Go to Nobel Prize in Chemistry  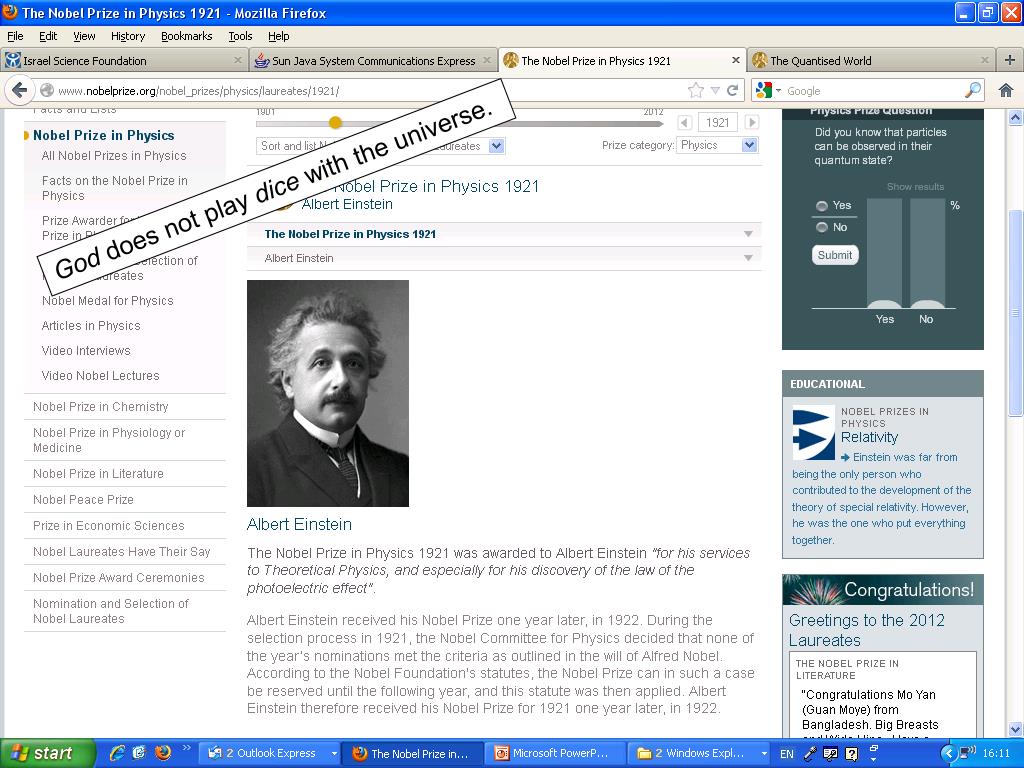pos(101,406)
